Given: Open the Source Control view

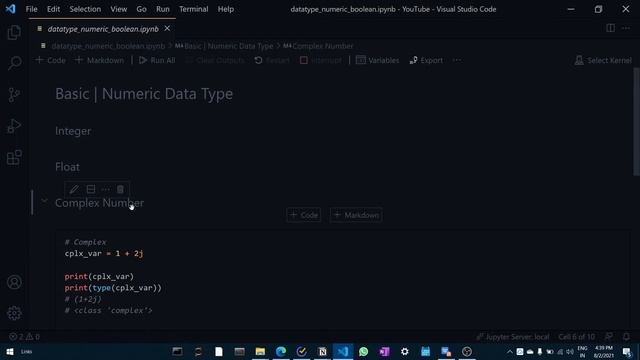Looking at the screenshot, I should [14, 95].
